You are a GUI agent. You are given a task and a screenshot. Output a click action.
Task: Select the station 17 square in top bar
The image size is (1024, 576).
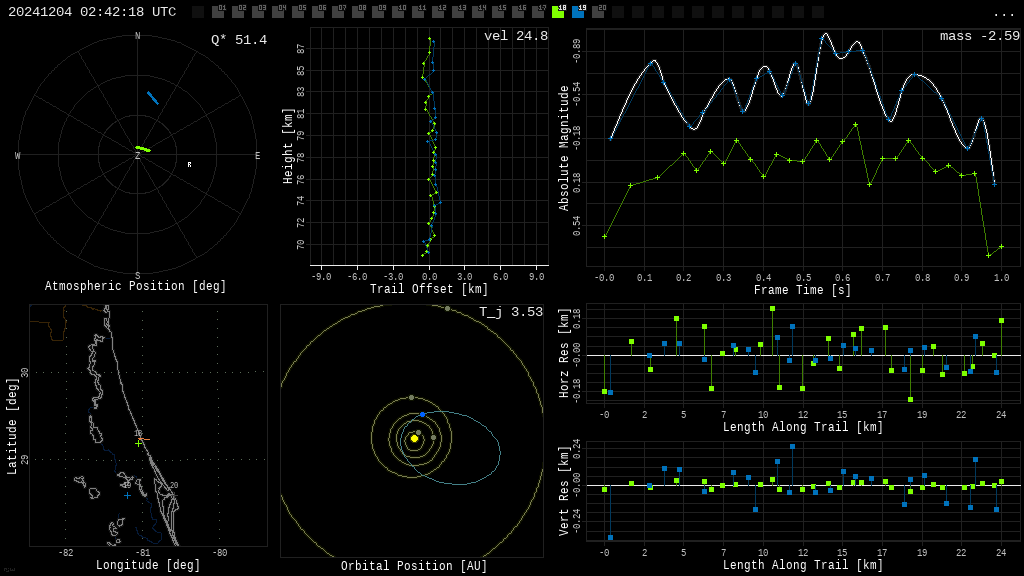tap(539, 12)
